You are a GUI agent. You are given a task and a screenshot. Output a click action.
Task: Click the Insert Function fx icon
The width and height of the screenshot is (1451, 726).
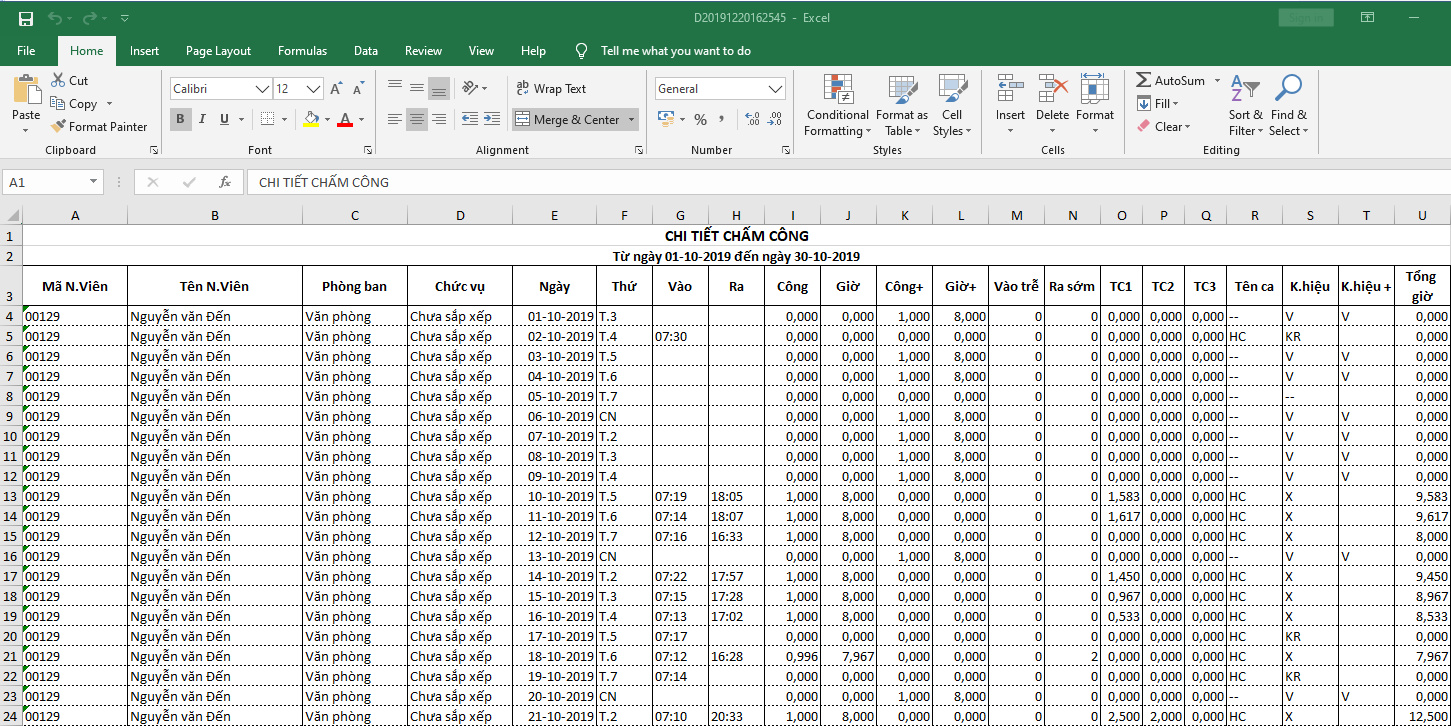click(x=225, y=182)
